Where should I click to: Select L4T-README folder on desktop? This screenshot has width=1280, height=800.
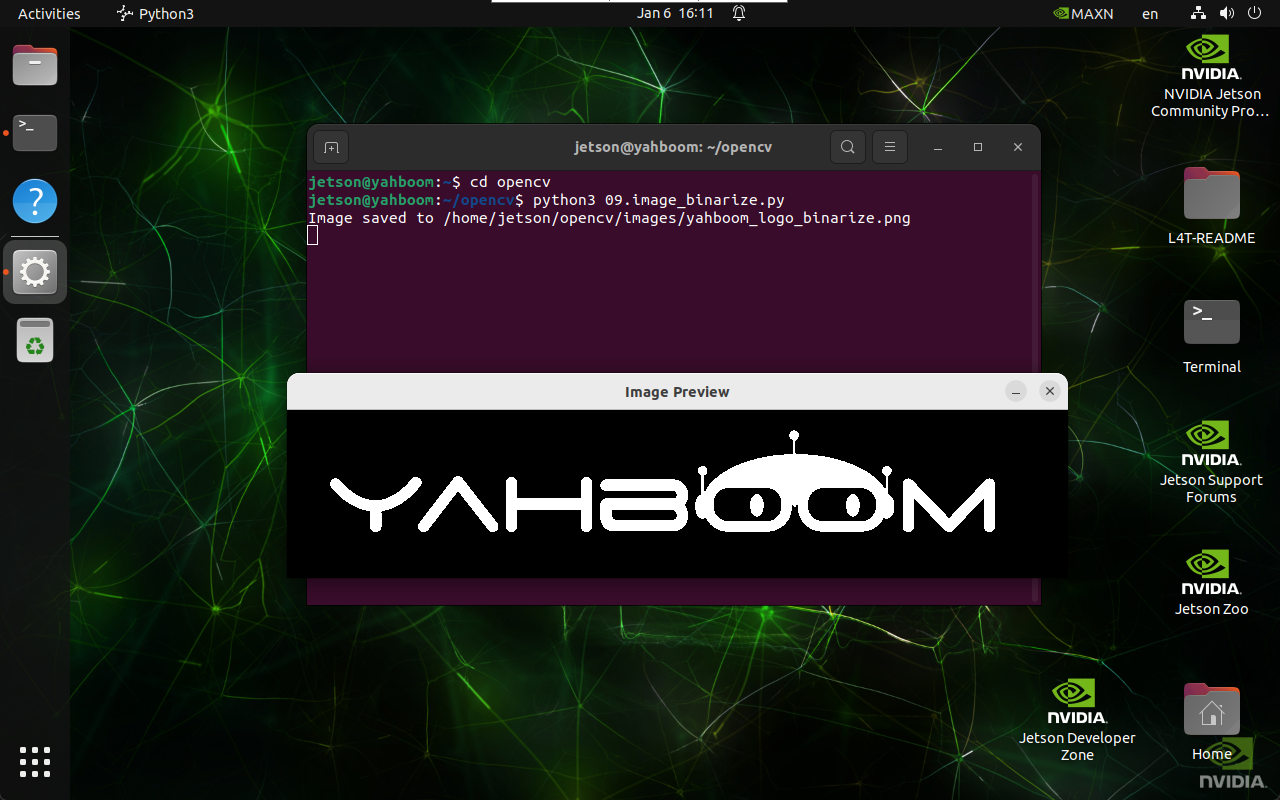(1211, 206)
